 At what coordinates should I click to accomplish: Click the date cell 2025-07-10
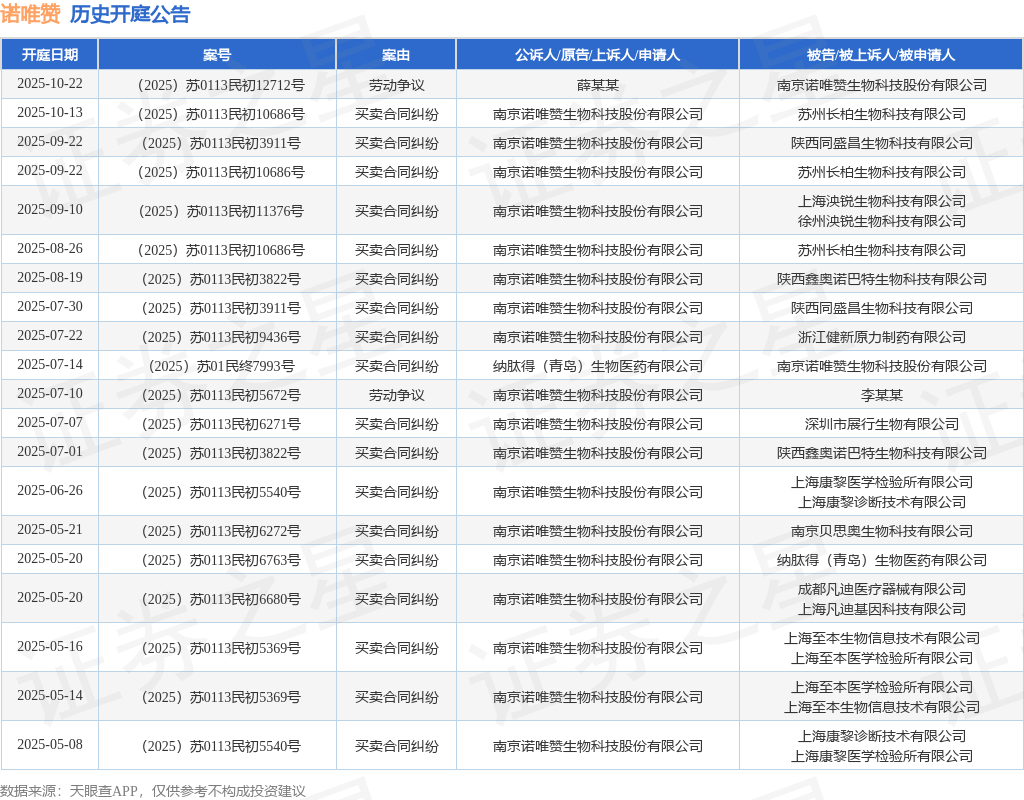(50, 393)
